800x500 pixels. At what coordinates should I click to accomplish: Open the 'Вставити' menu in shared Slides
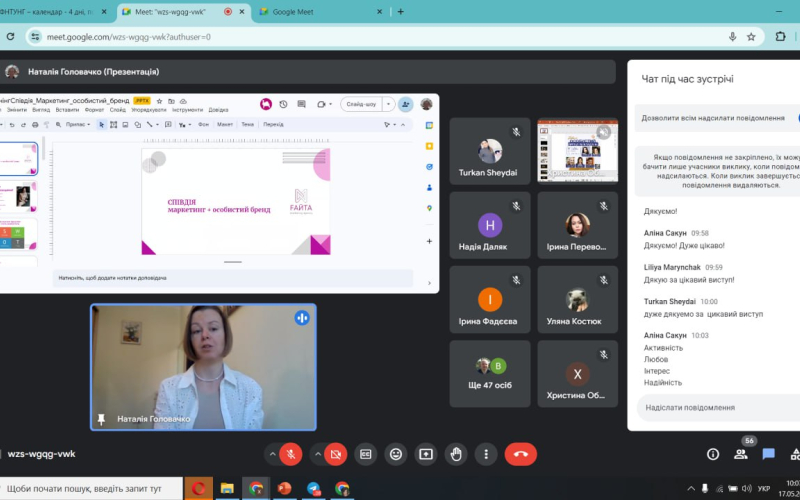click(x=67, y=110)
